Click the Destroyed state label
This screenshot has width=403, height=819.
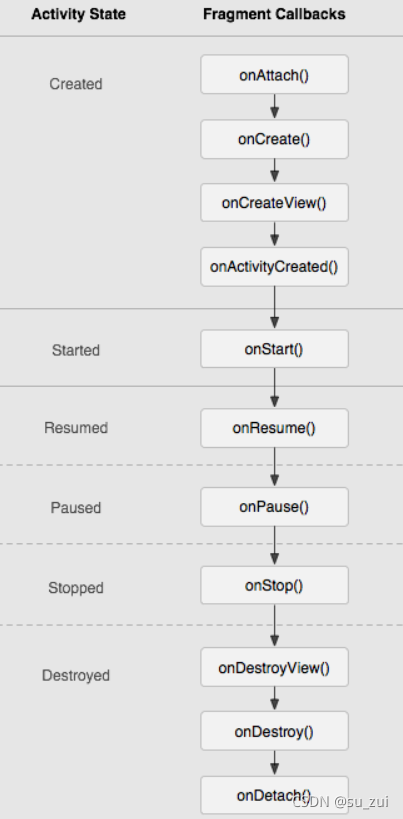76,675
